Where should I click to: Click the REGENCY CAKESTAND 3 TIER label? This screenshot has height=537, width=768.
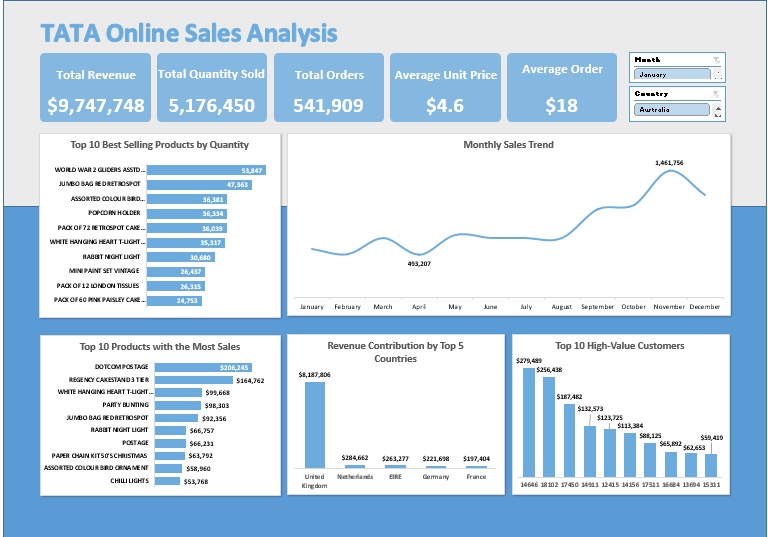pyautogui.click(x=109, y=380)
